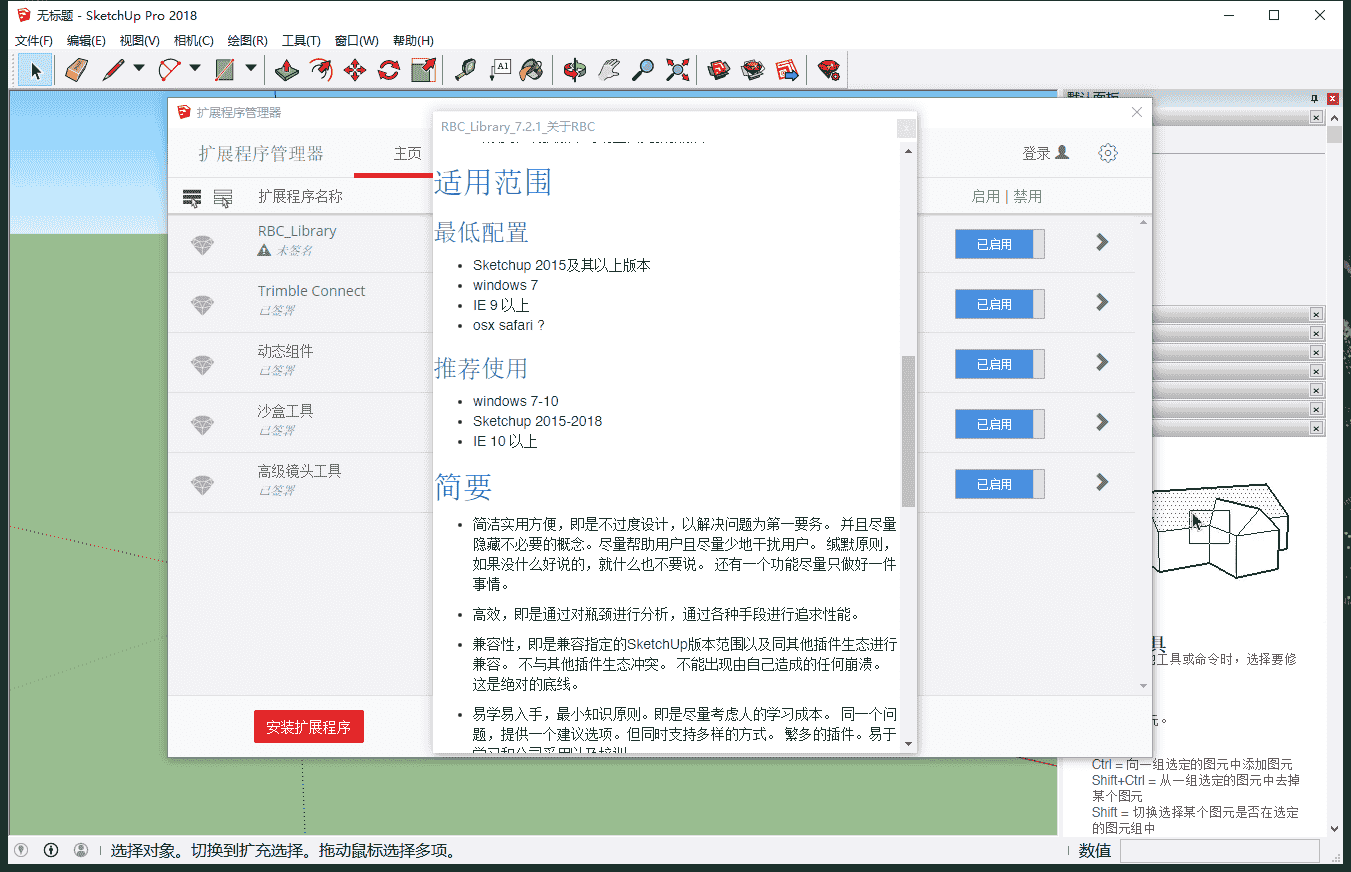Toggle 沙盒工具 enabled switch

[x=999, y=424]
